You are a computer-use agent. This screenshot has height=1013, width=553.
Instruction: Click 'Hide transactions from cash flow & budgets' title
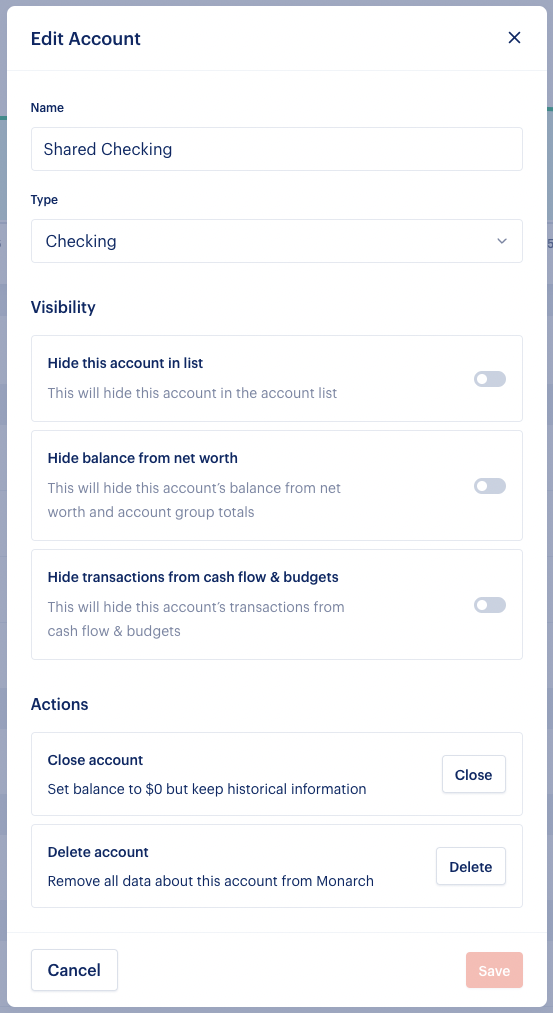(193, 577)
